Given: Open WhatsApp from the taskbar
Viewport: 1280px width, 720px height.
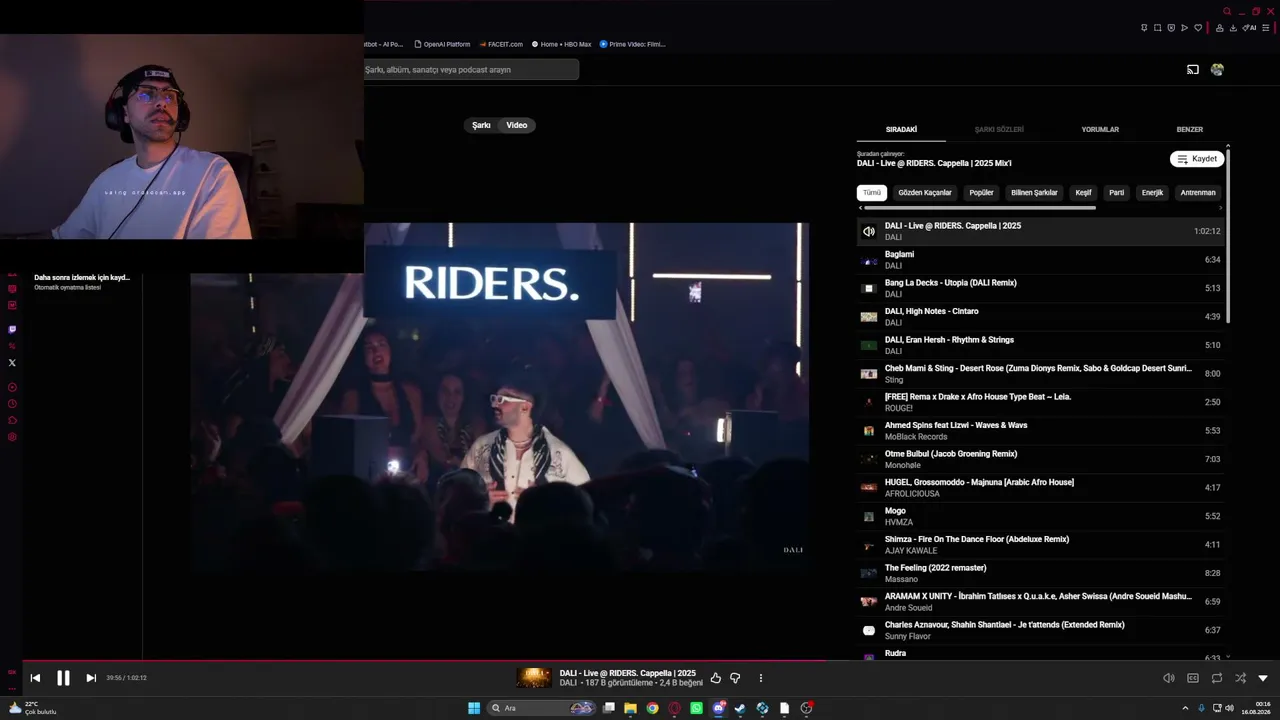Looking at the screenshot, I should [697, 708].
